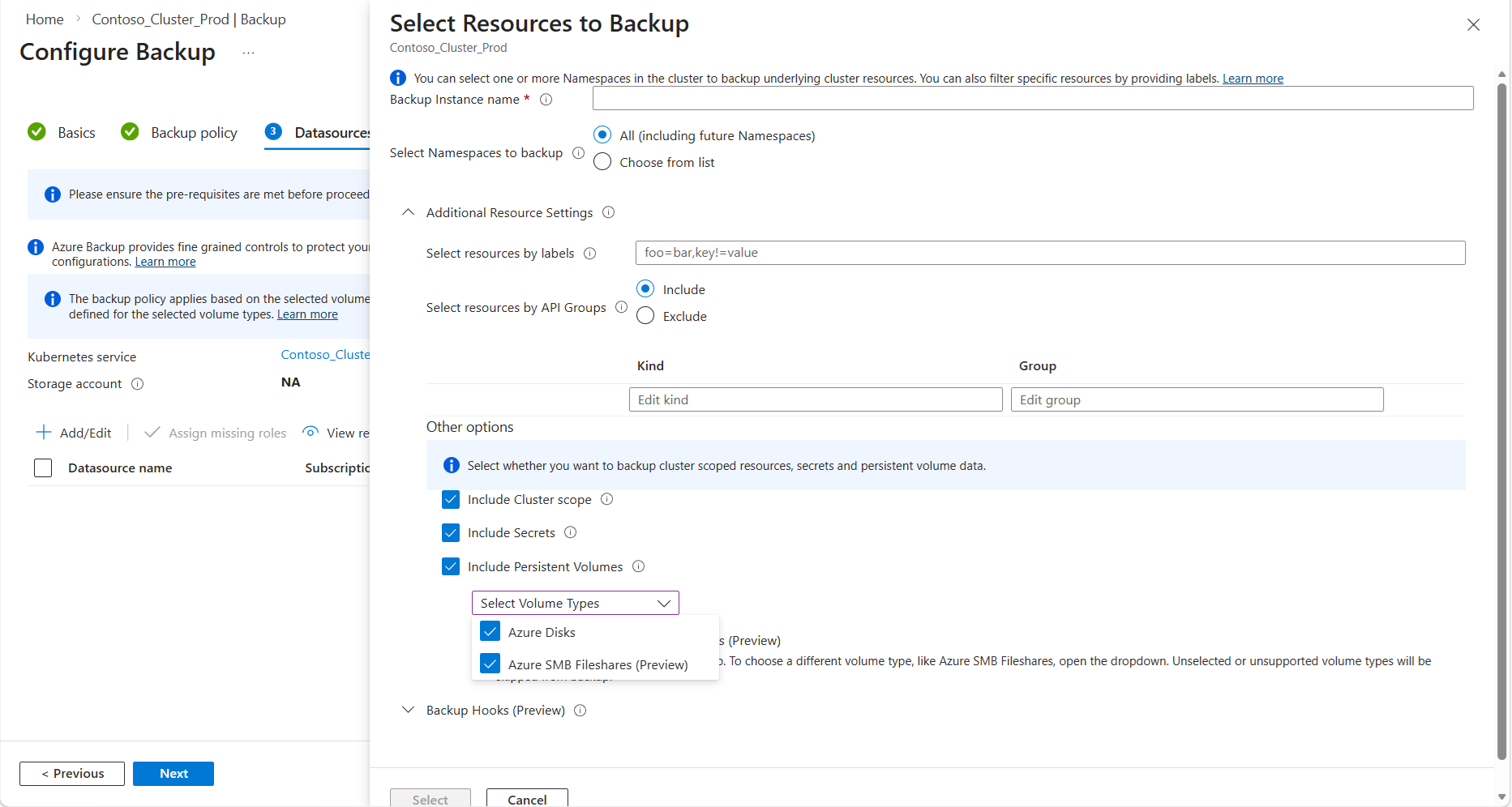Uncheck Include Secrets checkbox
This screenshot has height=807, width=1512.
[x=451, y=533]
